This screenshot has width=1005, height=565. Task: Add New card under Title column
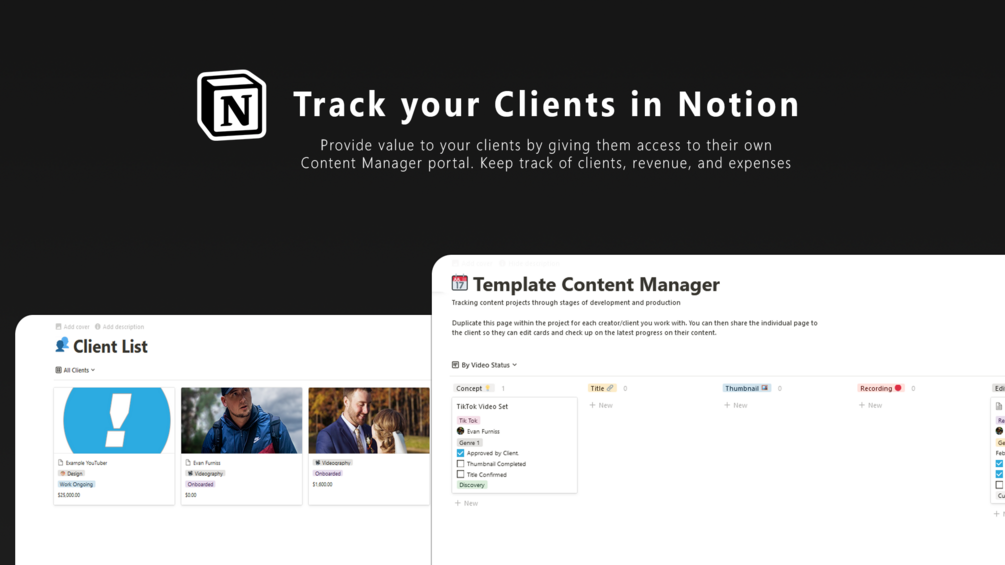point(601,405)
